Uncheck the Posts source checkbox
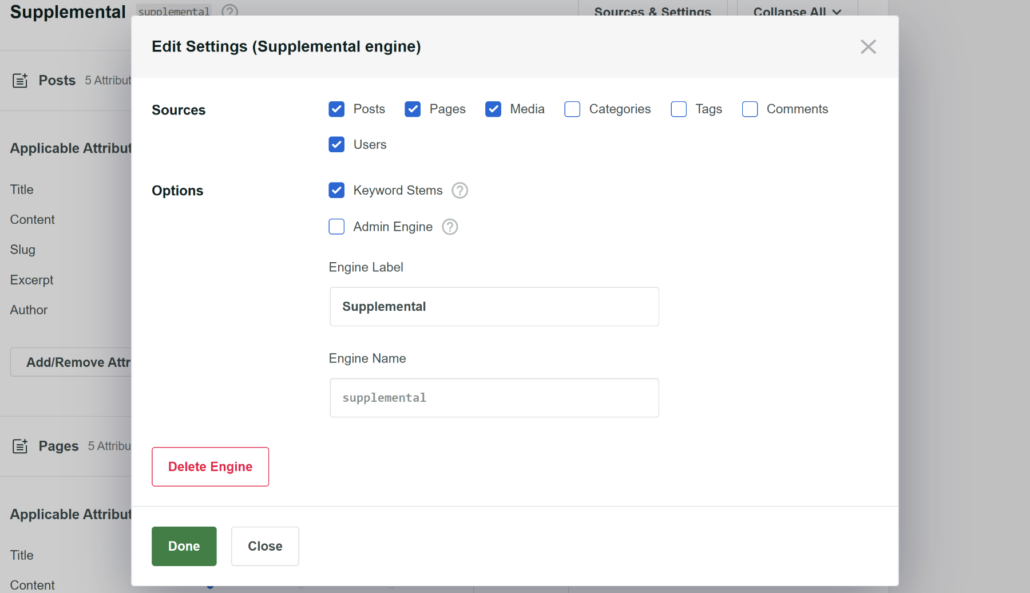The width and height of the screenshot is (1030, 593). point(336,108)
